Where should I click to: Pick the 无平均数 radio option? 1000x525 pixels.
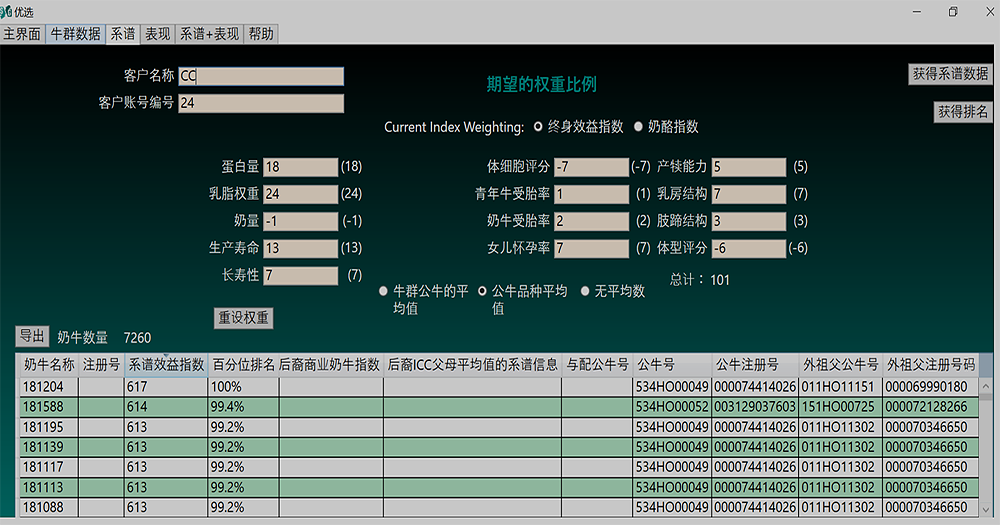tap(586, 291)
